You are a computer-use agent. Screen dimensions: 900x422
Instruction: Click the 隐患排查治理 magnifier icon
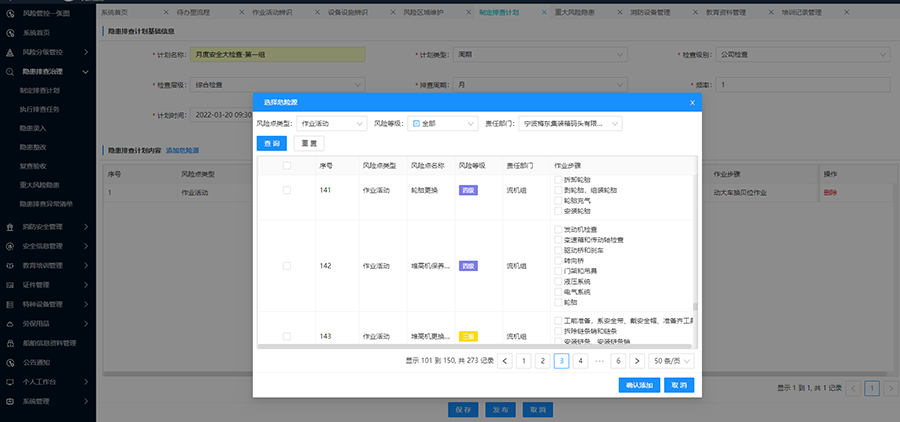pyautogui.click(x=10, y=72)
